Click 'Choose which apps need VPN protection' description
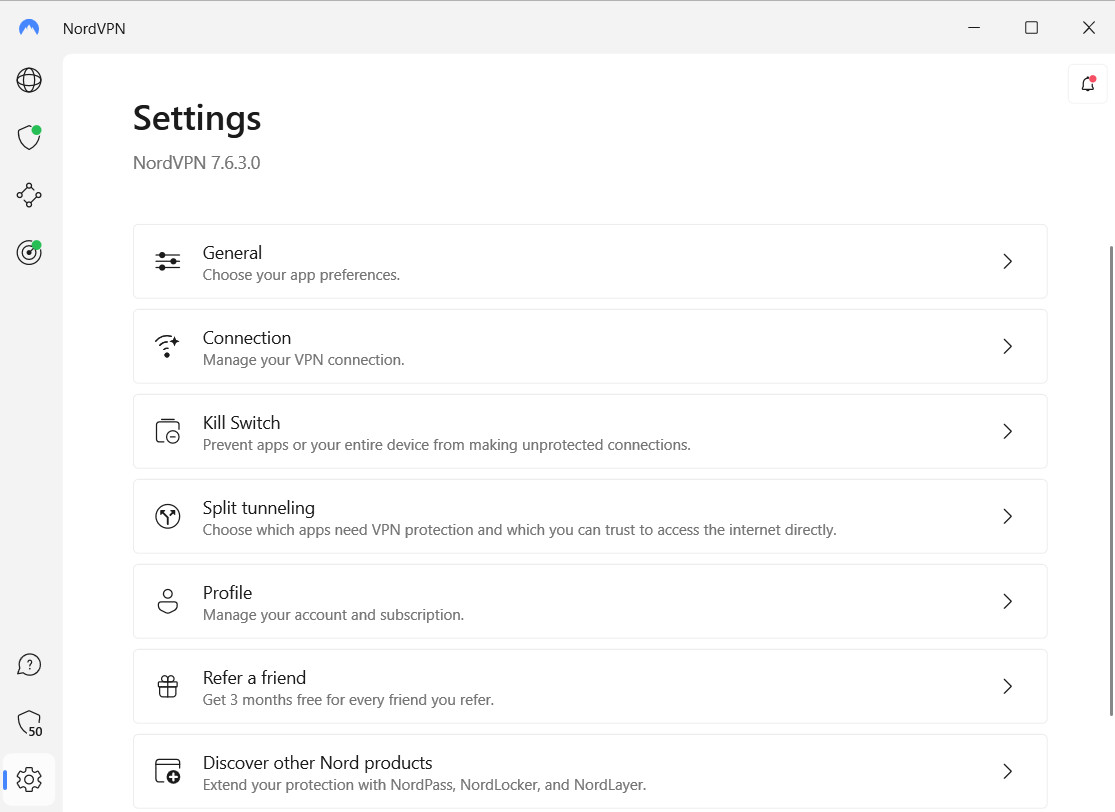 tap(520, 530)
